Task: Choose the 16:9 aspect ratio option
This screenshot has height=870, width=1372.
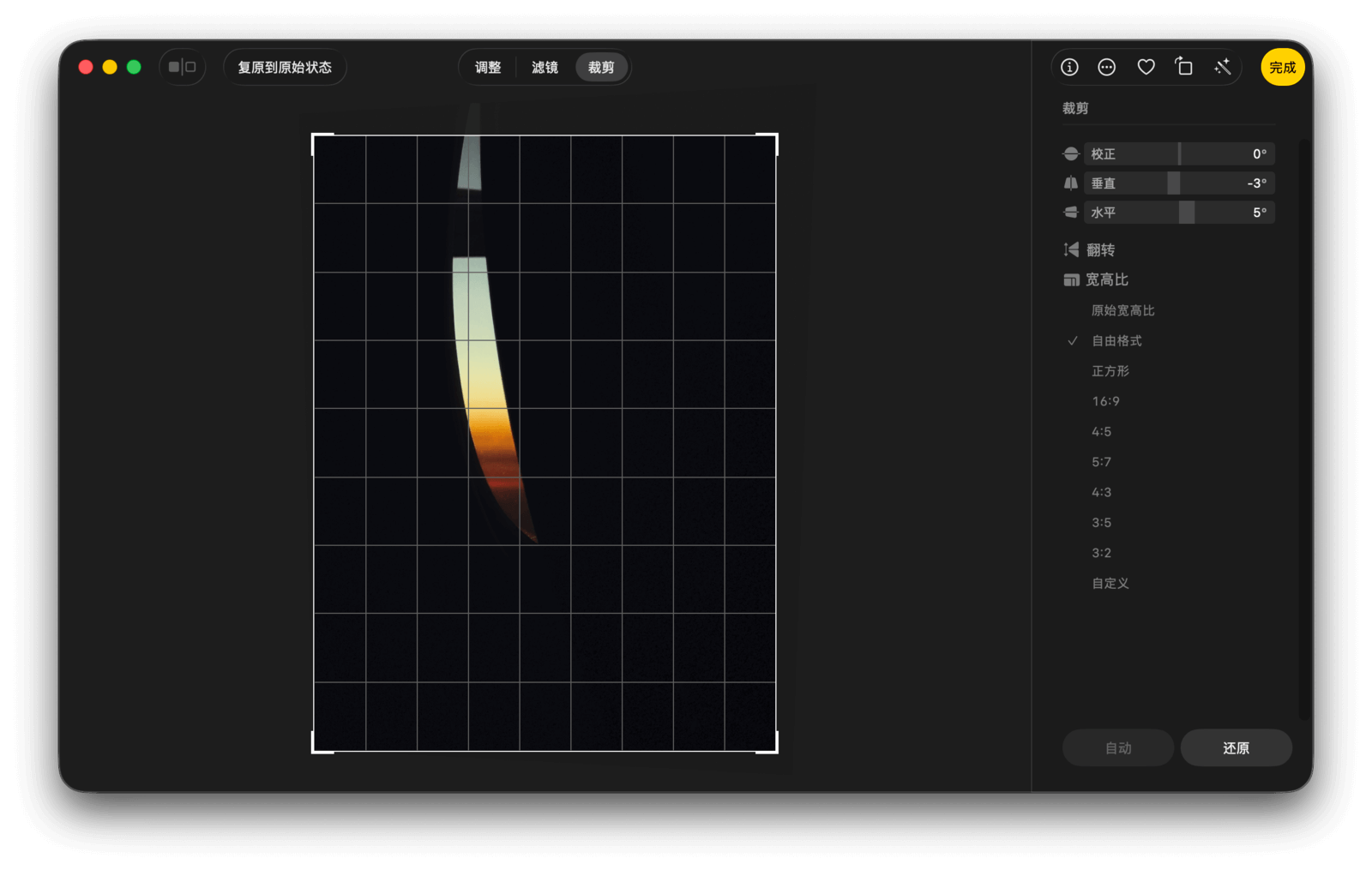Action: click(x=1105, y=401)
